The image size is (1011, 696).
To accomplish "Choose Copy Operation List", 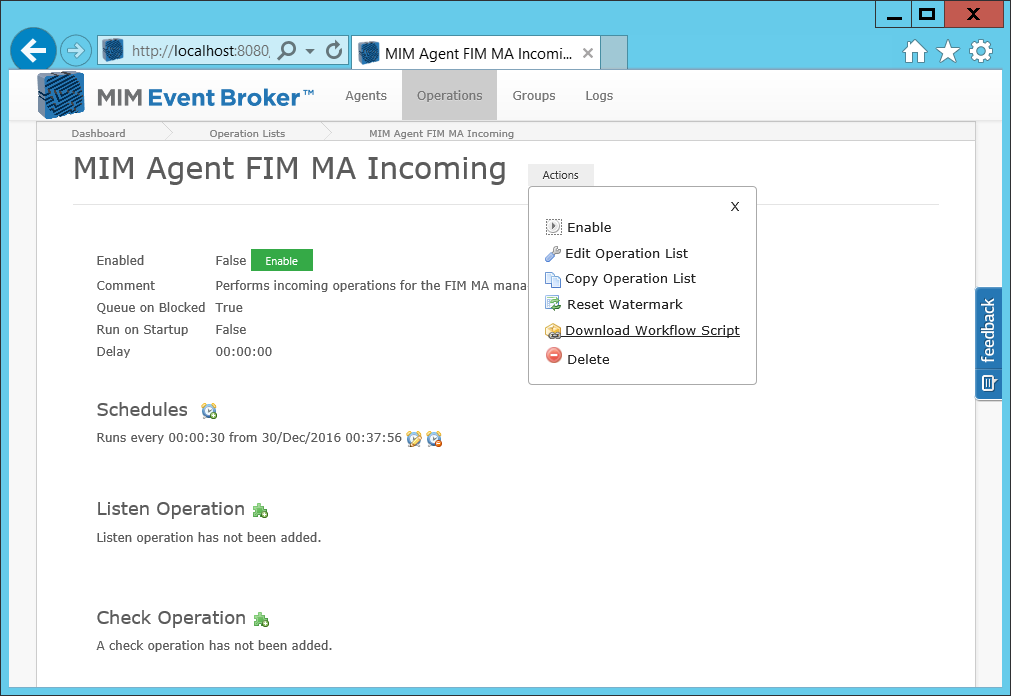I will pyautogui.click(x=630, y=279).
